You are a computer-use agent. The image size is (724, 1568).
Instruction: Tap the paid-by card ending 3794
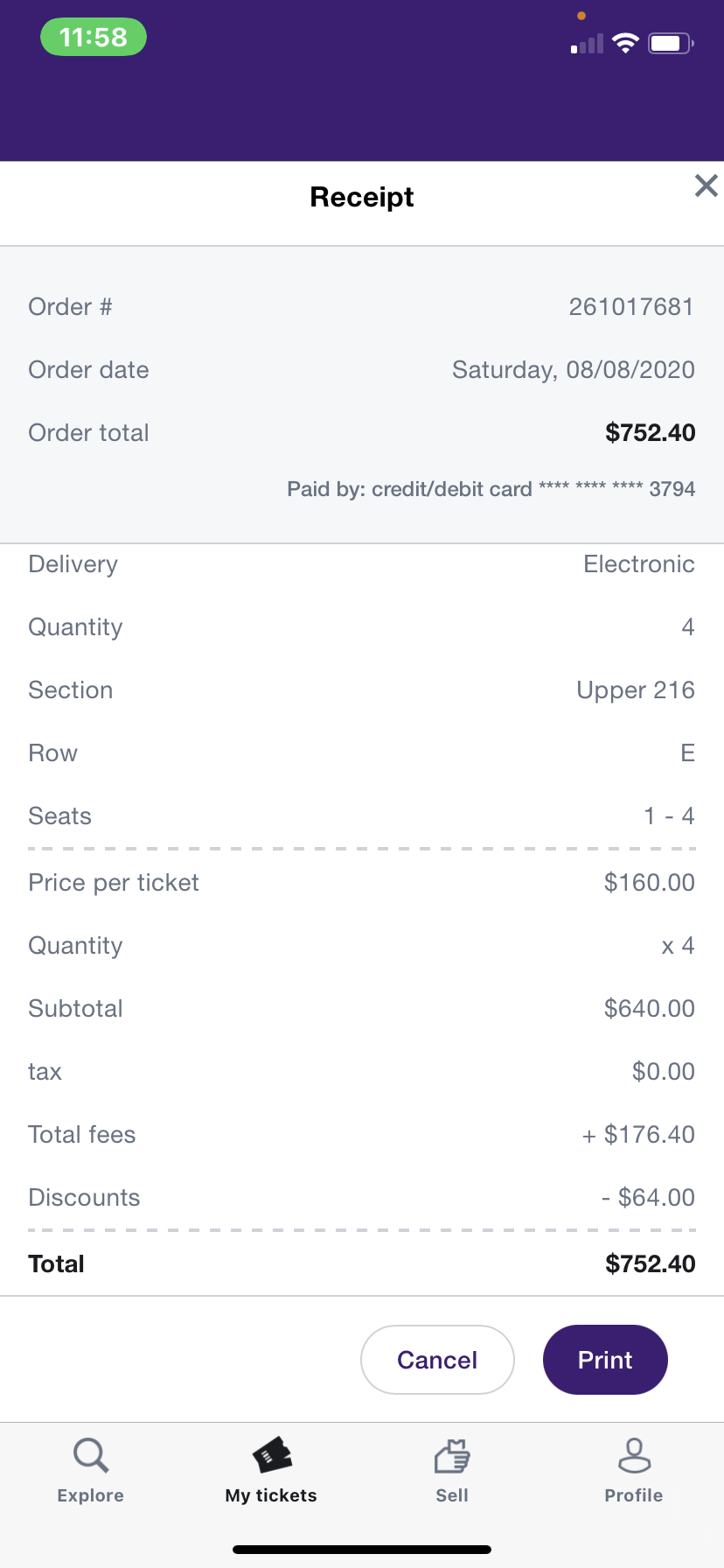(491, 489)
